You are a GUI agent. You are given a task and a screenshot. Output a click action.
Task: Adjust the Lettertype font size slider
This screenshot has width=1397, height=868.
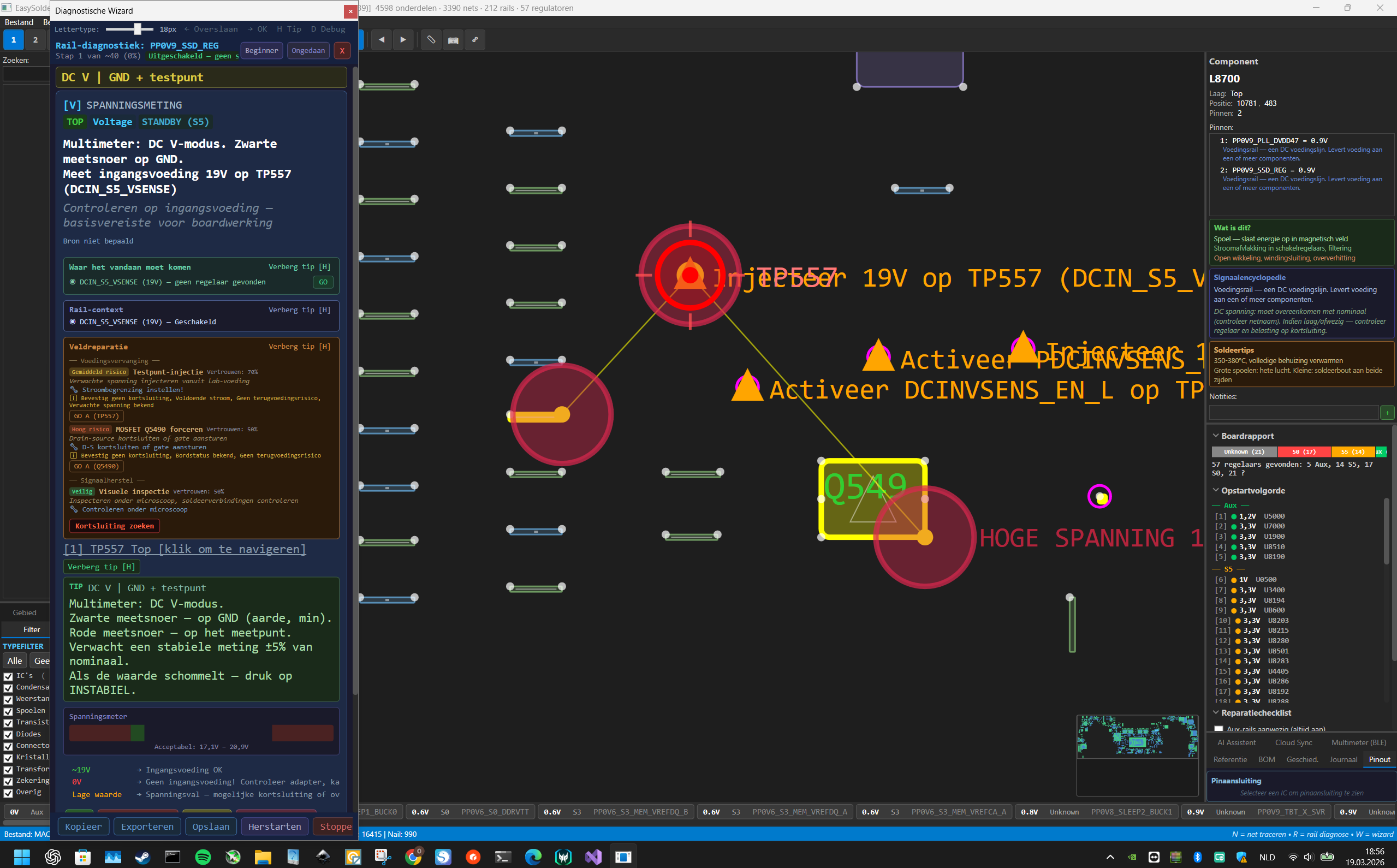click(x=138, y=29)
